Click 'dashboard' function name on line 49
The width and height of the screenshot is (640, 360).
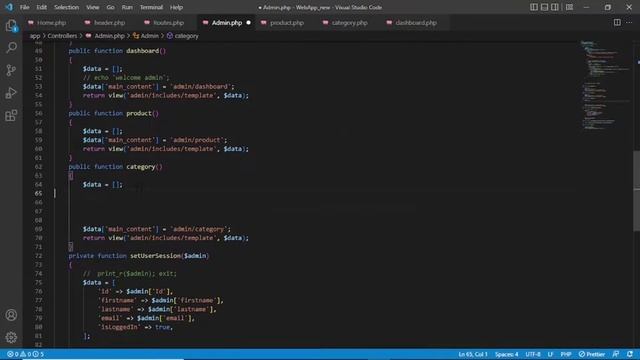point(142,51)
